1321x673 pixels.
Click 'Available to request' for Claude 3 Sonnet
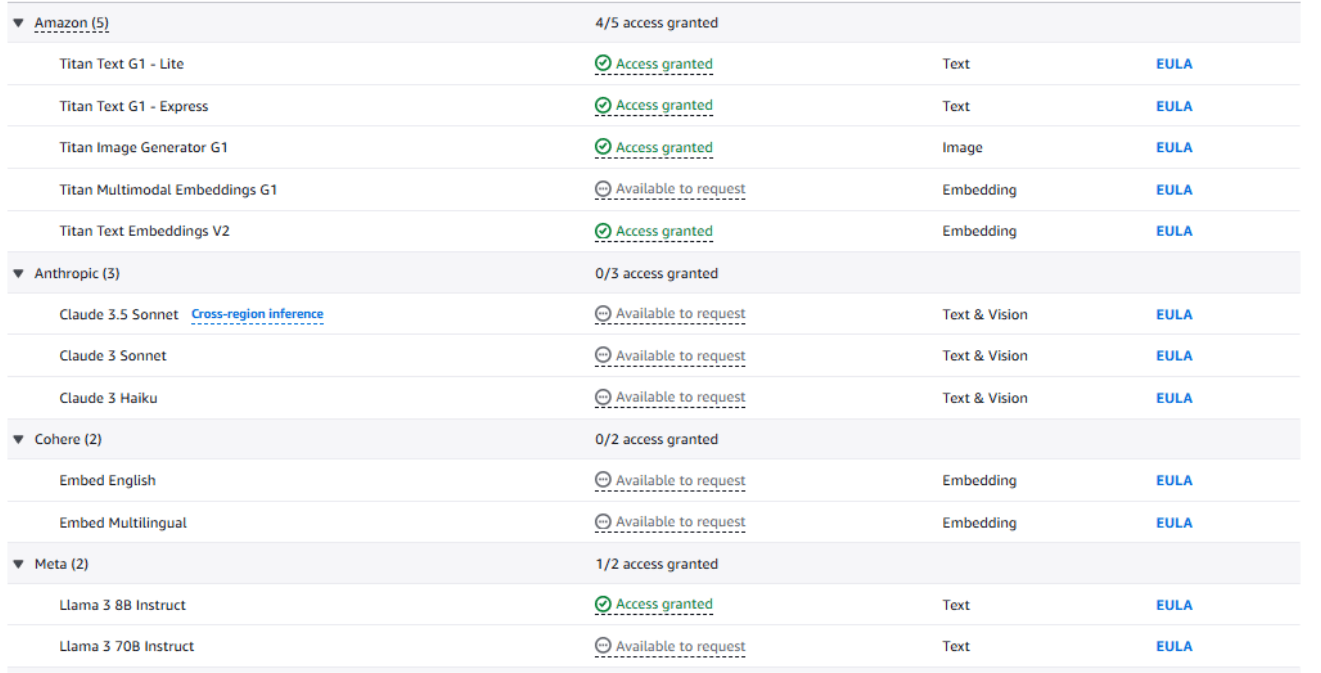[x=680, y=356]
